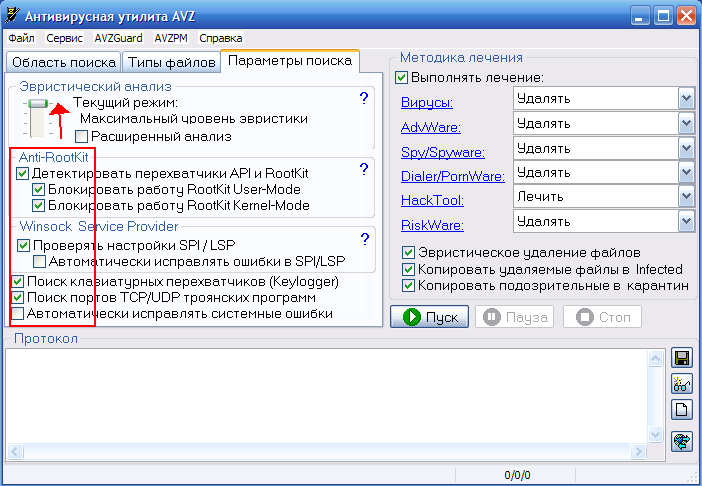The height and width of the screenshot is (486, 702).
Task: Click protocol vertical scrollbar down arrow
Action: (655, 434)
